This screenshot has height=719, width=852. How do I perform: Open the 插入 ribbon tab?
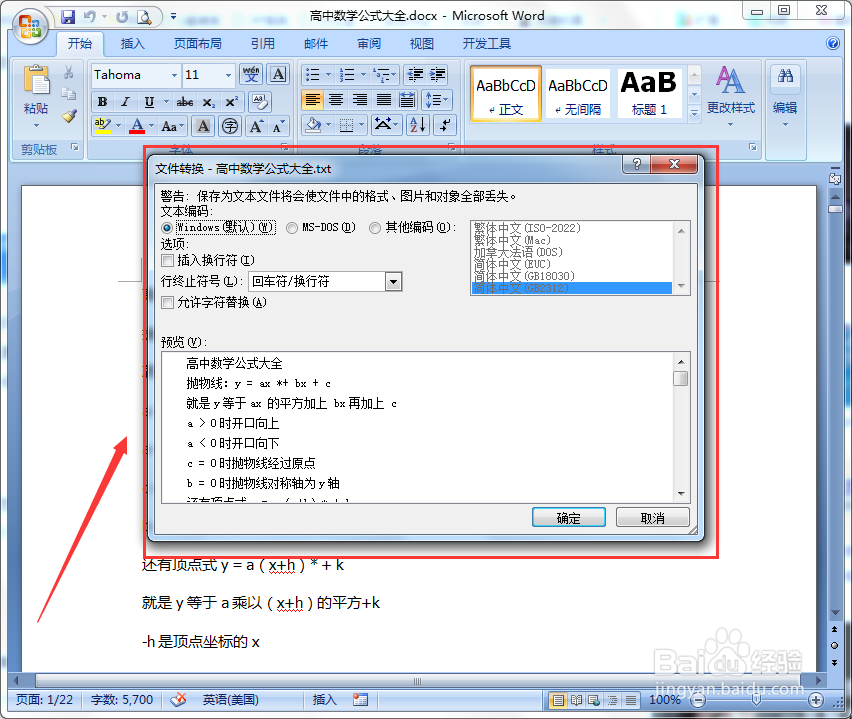tap(132, 43)
